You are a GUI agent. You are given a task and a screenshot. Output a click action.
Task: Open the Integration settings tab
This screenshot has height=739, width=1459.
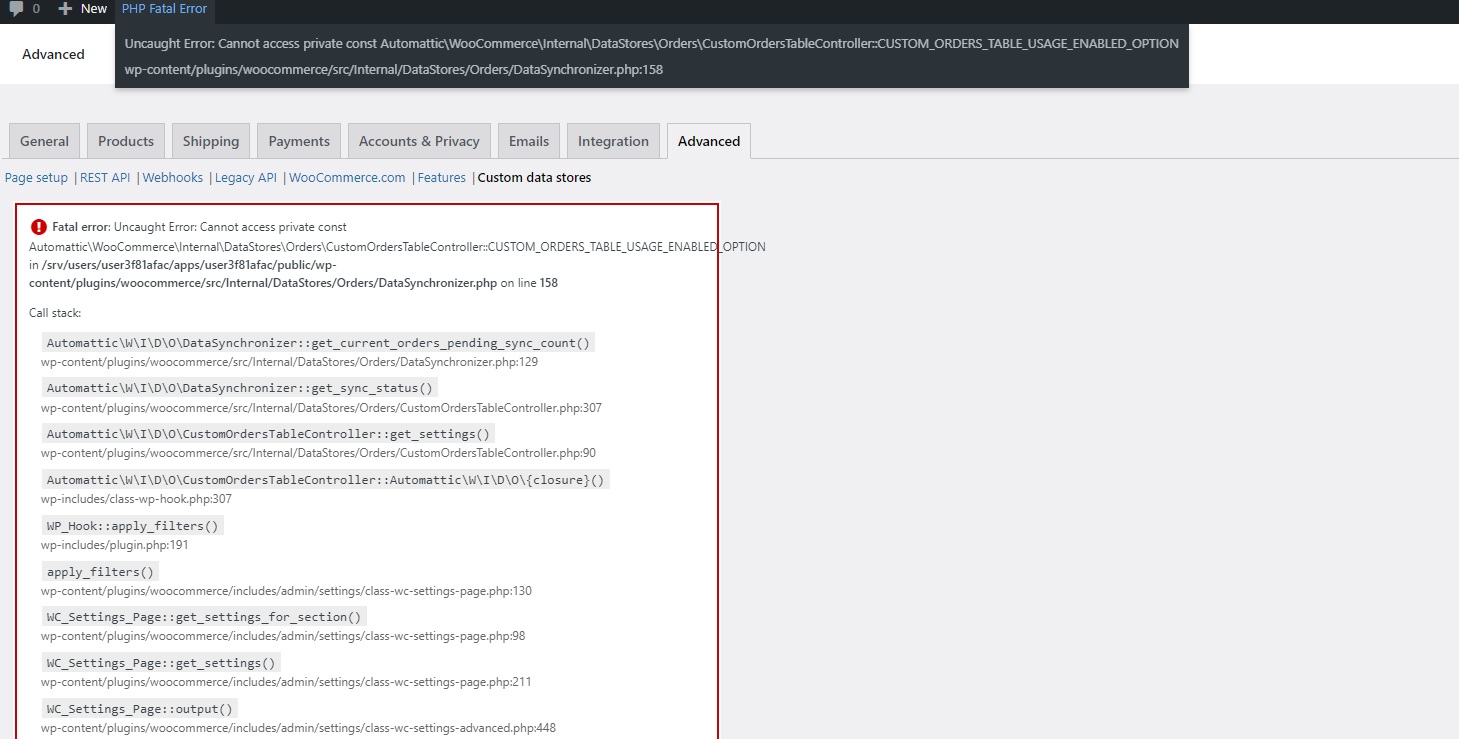613,141
